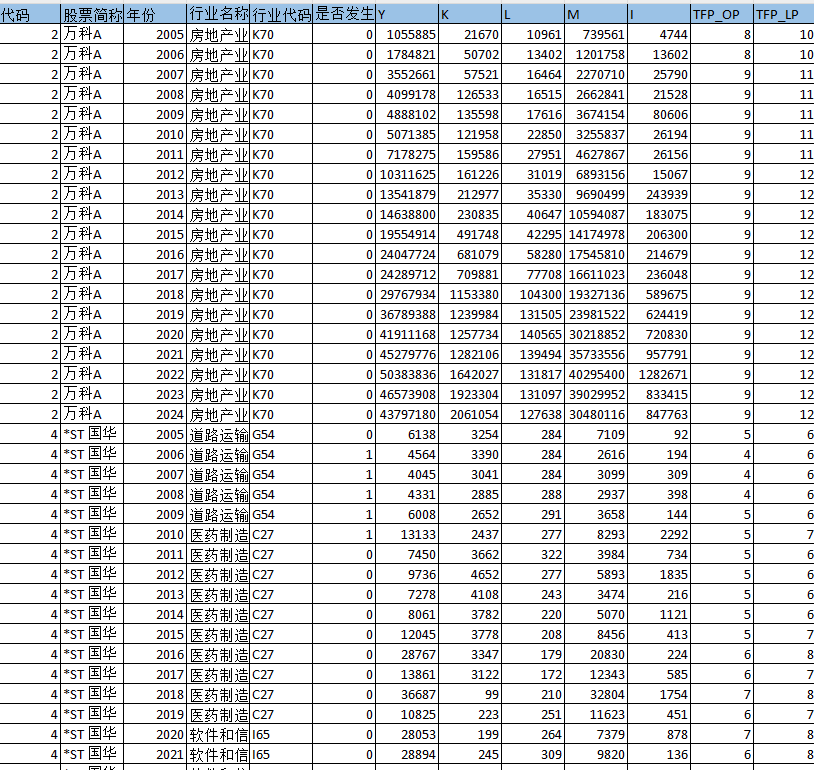This screenshot has width=814, height=770.
Task: Click the M value 40295400 cell
Action: [x=595, y=374]
